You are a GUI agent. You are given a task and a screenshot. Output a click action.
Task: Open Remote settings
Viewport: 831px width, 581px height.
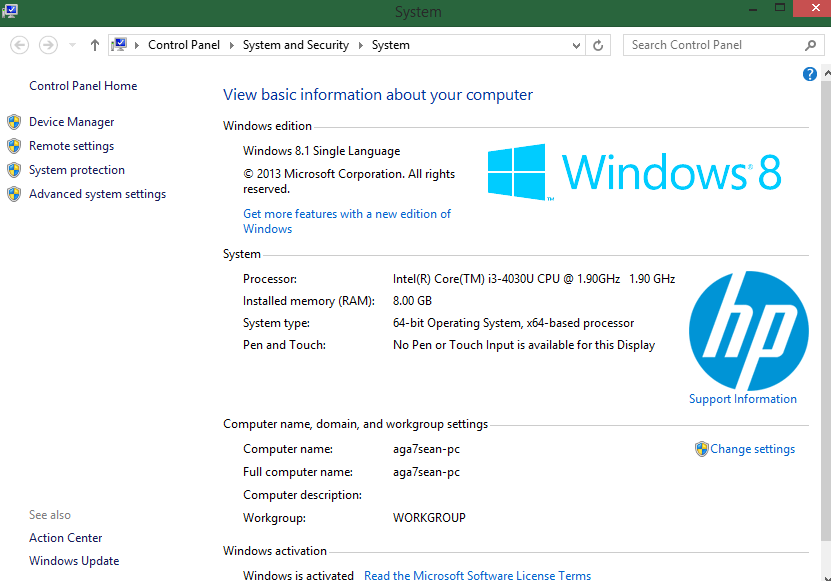pyautogui.click(x=71, y=146)
